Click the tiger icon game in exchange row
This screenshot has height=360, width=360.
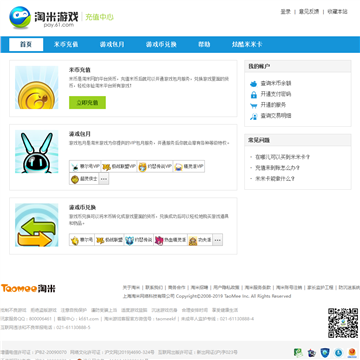pos(100,240)
